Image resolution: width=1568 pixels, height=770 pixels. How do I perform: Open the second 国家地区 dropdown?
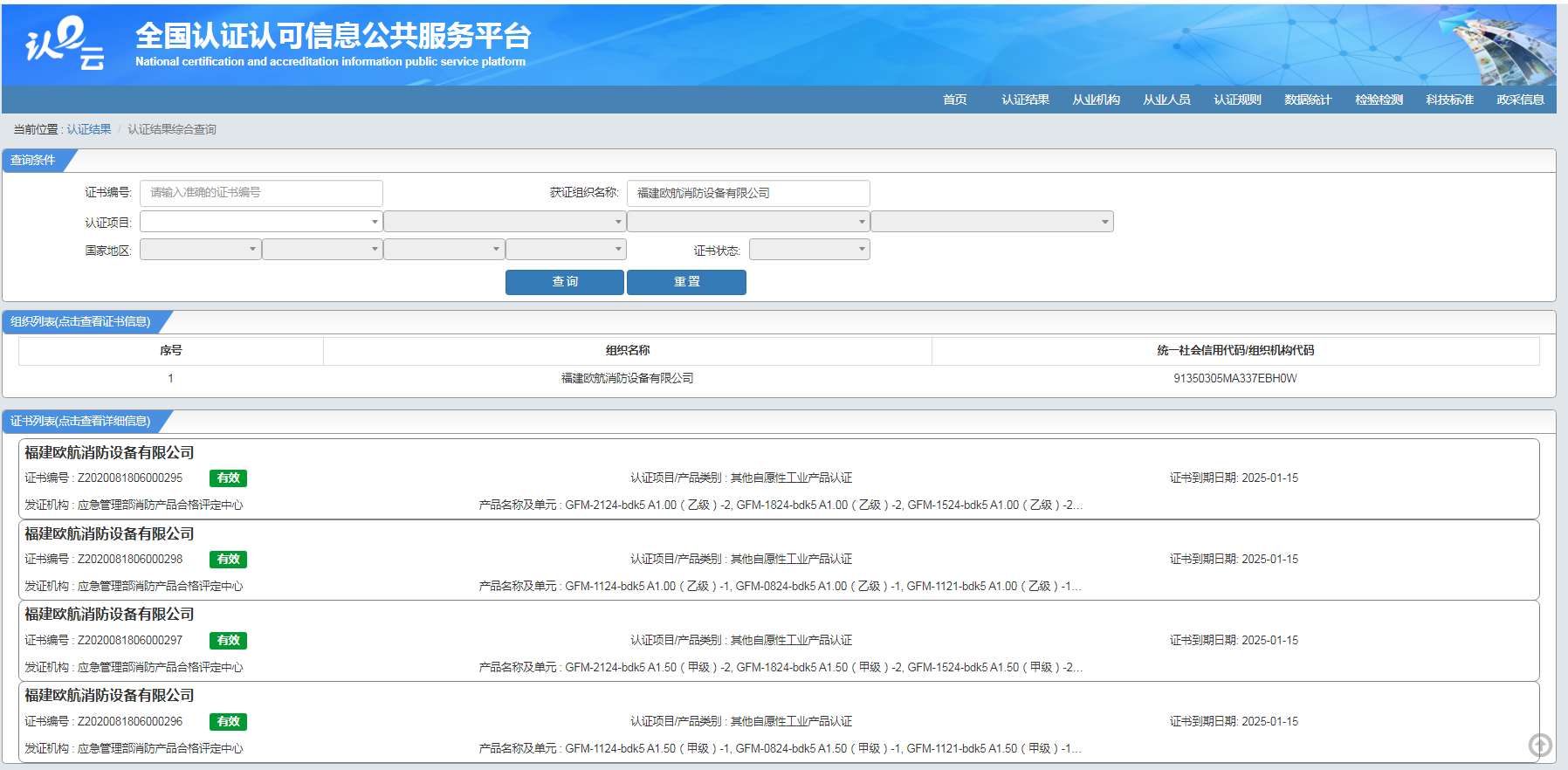[x=322, y=250]
